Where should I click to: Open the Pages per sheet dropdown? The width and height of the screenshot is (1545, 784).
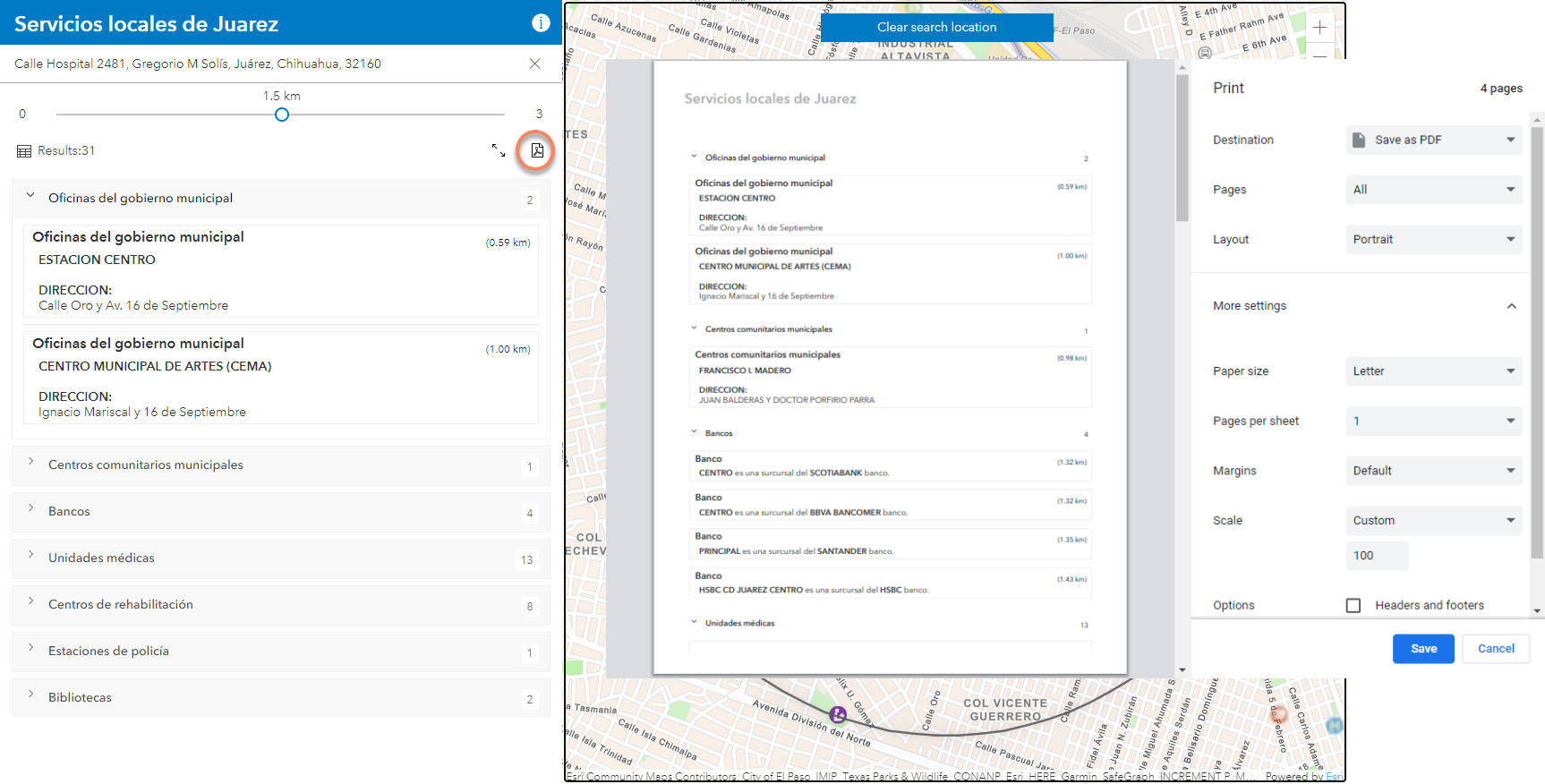point(1433,421)
